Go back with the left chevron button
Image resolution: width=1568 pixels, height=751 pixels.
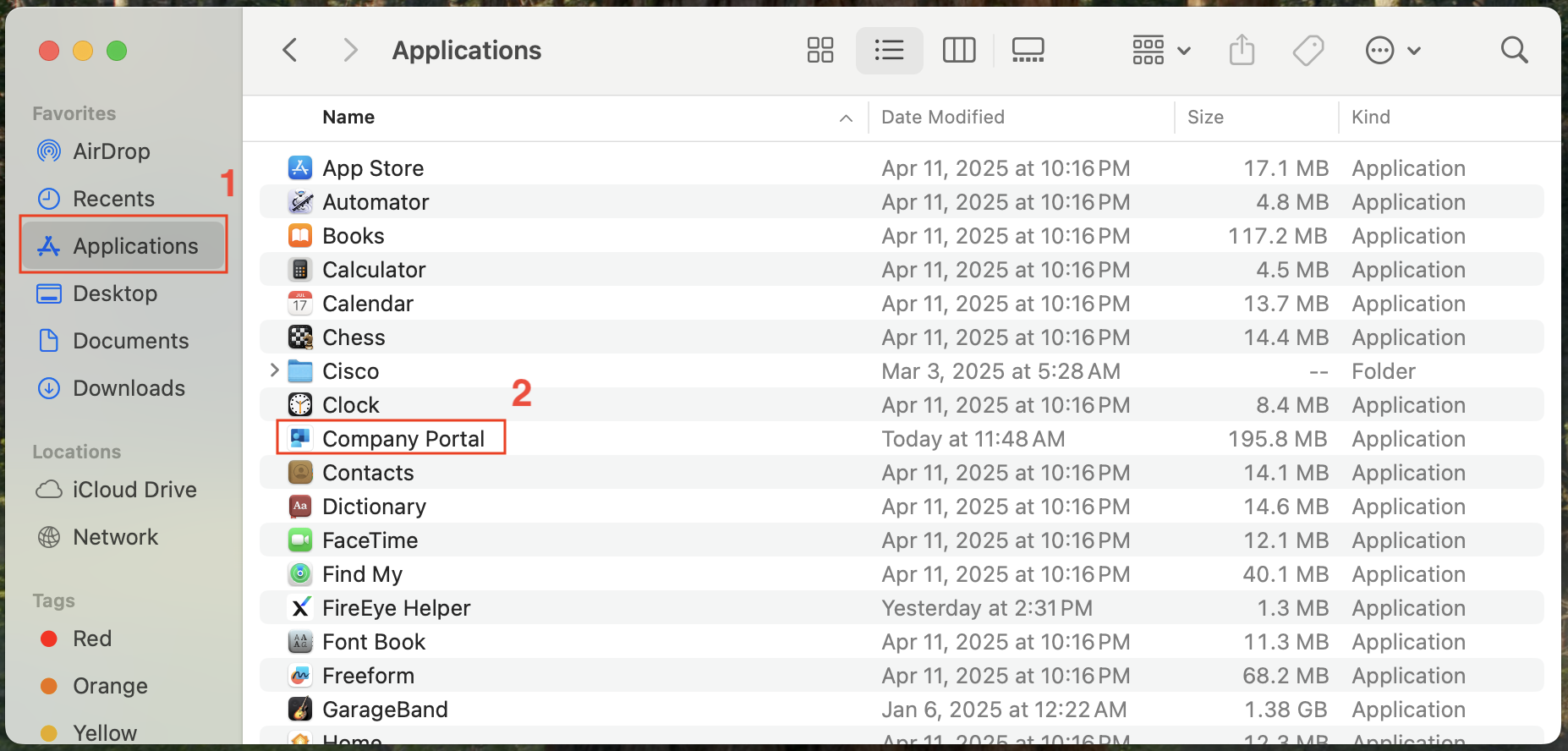[x=290, y=50]
